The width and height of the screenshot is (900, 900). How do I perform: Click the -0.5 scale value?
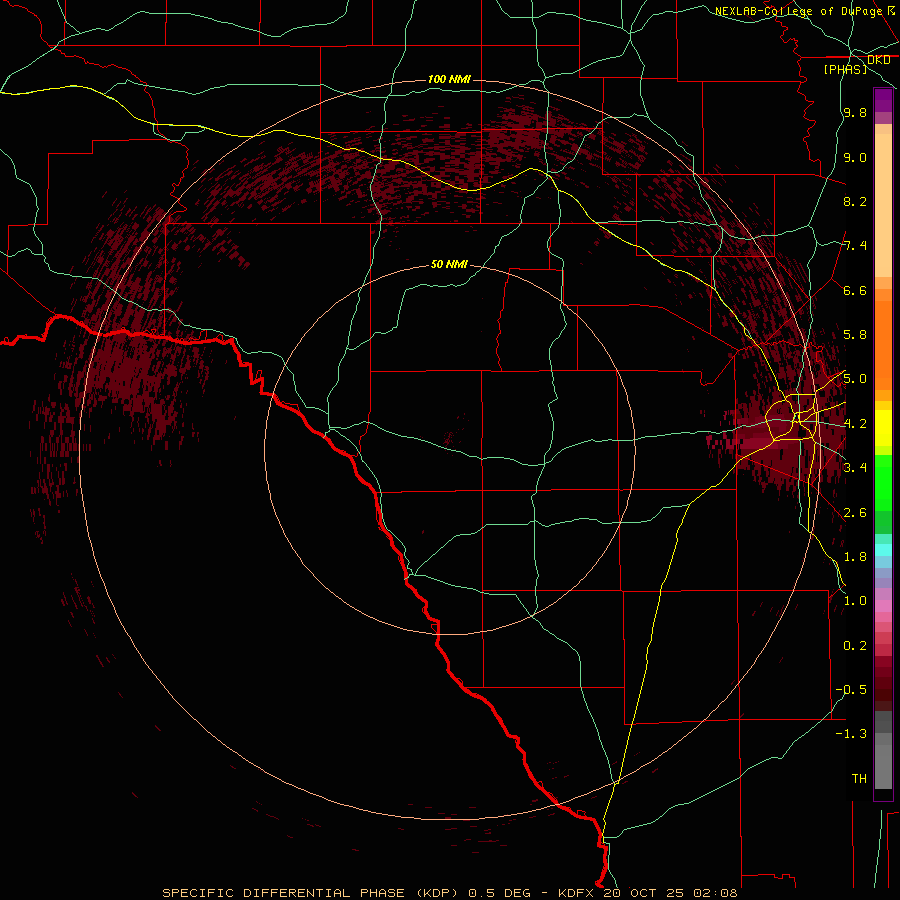851,689
